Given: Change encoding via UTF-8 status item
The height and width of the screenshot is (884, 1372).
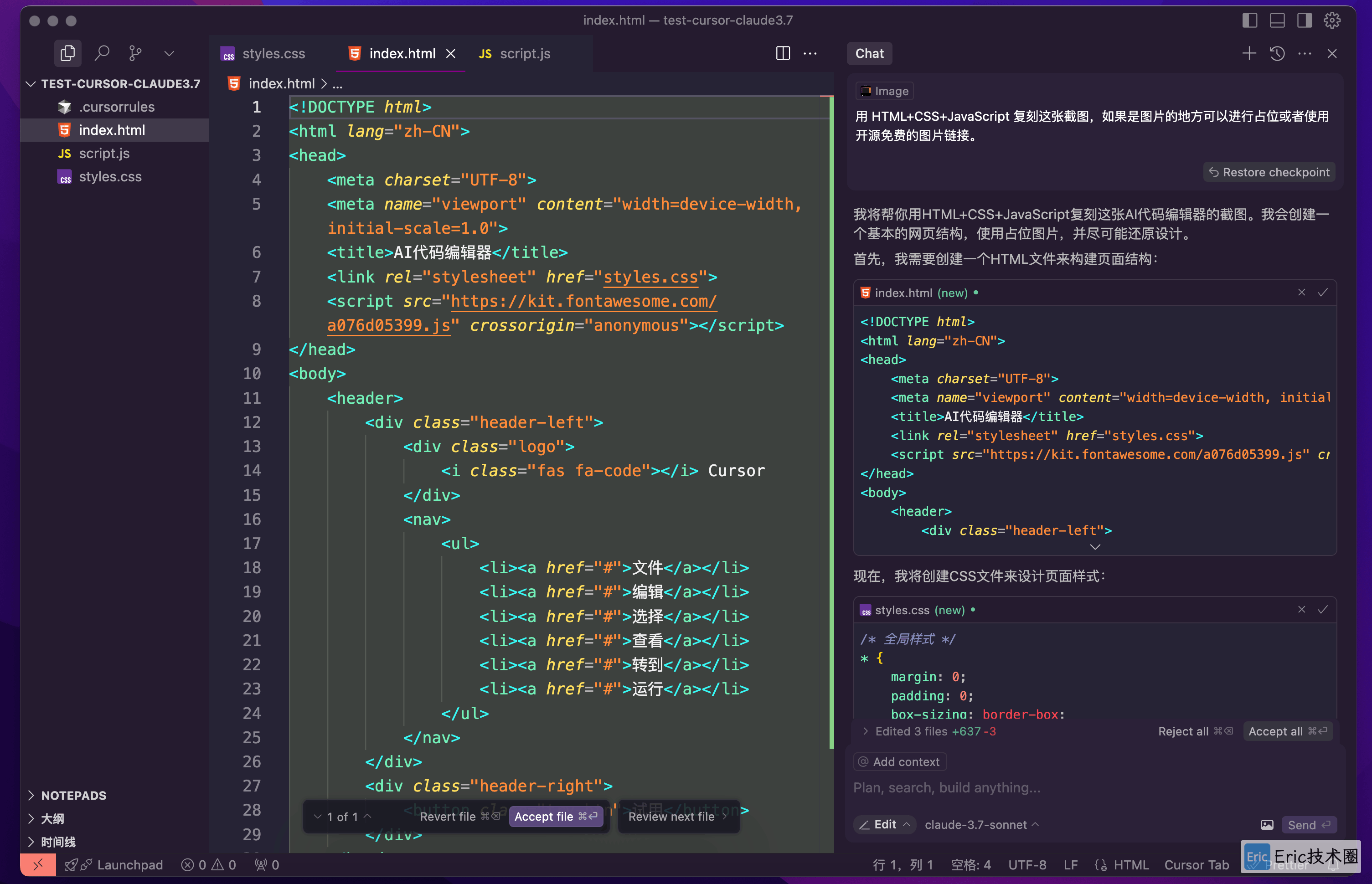Looking at the screenshot, I should pyautogui.click(x=1027, y=865).
